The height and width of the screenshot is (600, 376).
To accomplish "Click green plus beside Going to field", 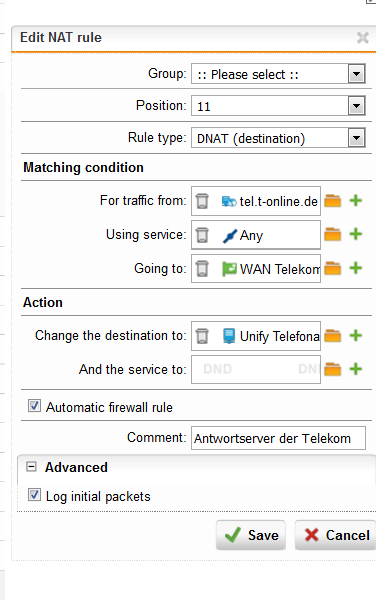I will tap(356, 268).
